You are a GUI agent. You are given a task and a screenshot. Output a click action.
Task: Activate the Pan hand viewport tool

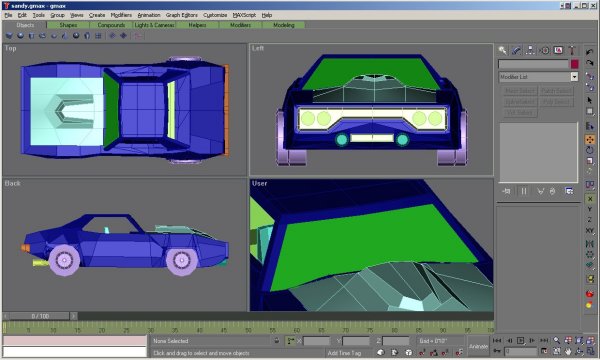point(568,351)
